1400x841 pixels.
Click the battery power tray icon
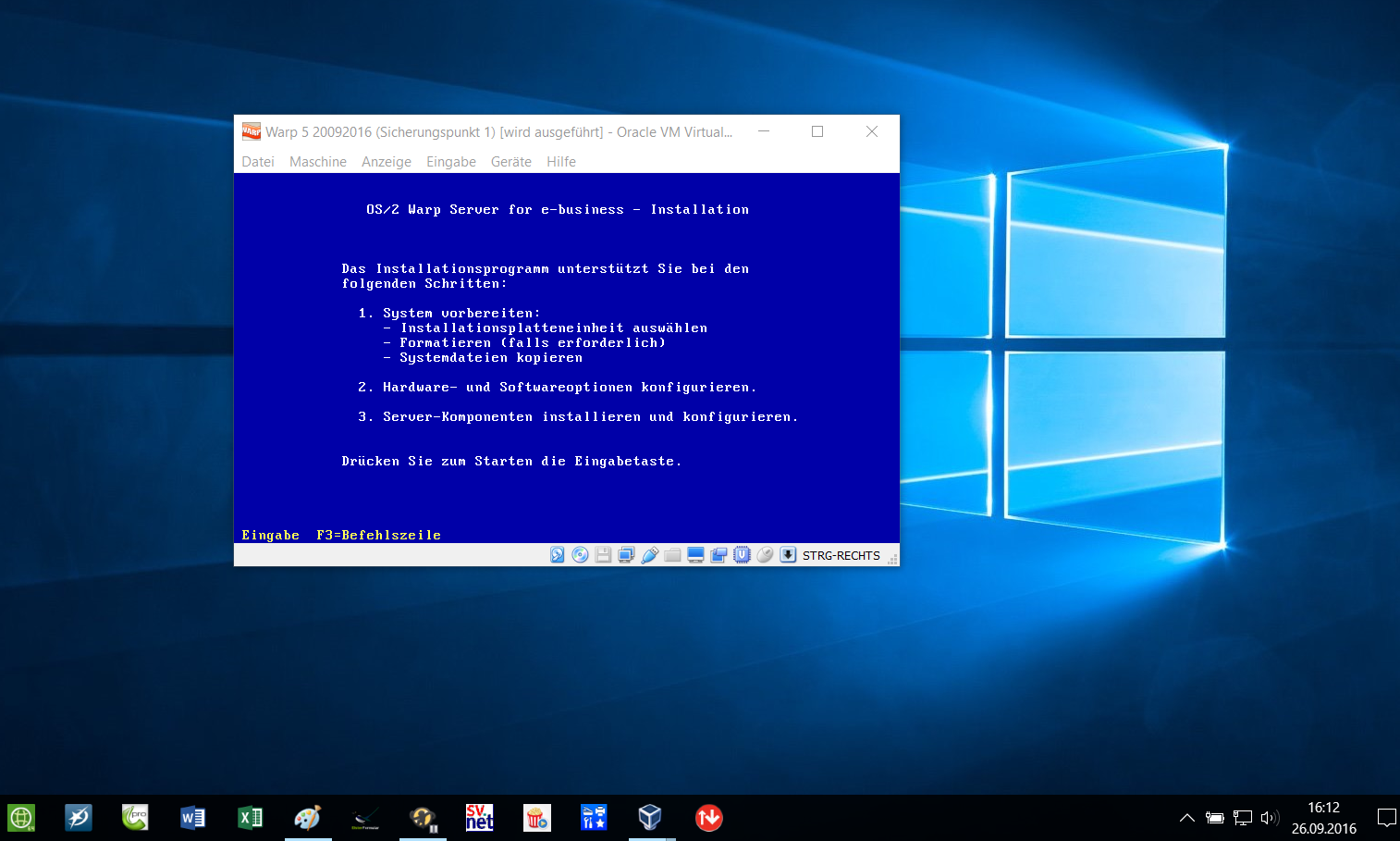(1215, 818)
